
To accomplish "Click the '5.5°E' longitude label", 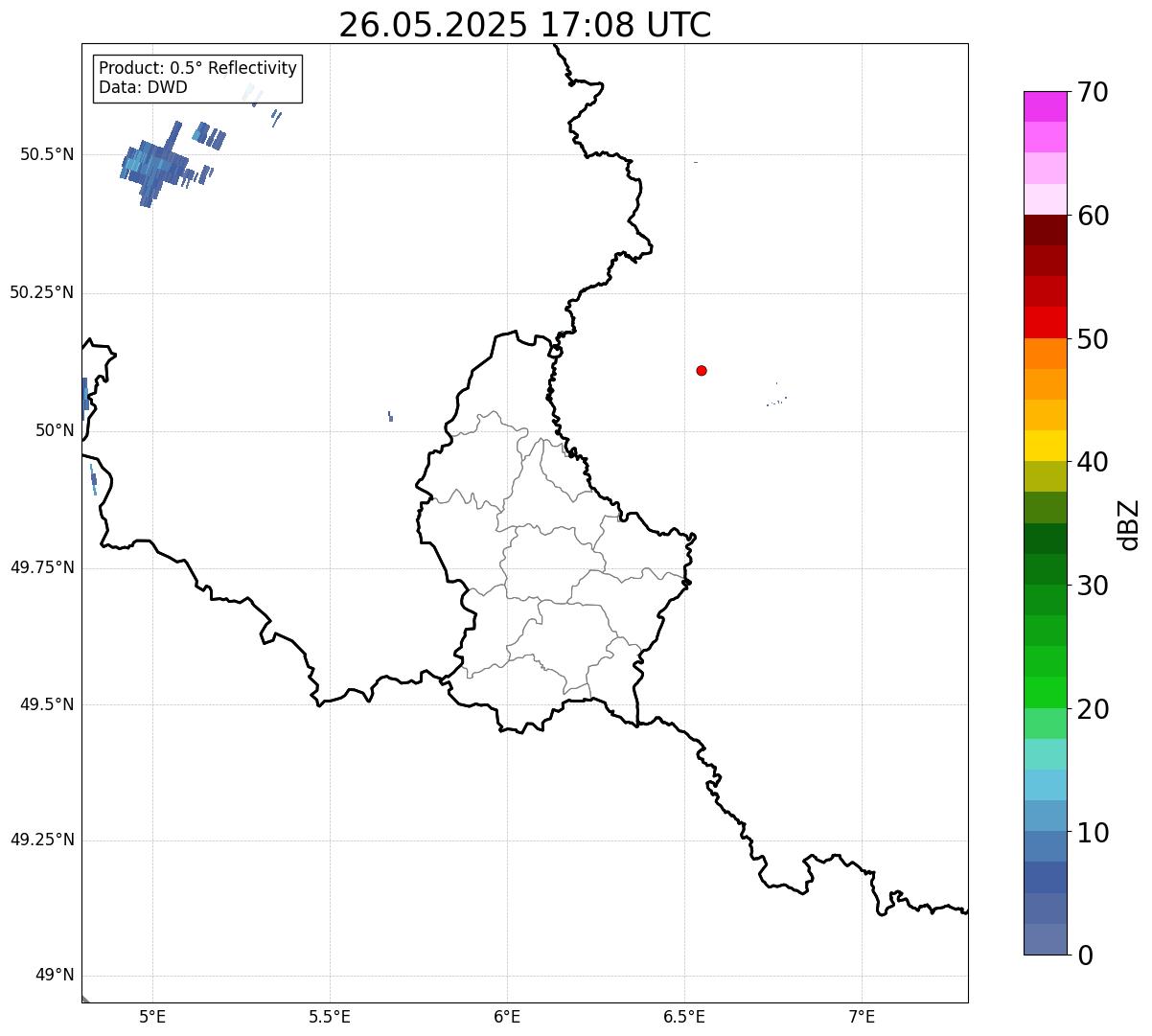I will click(x=330, y=1016).
